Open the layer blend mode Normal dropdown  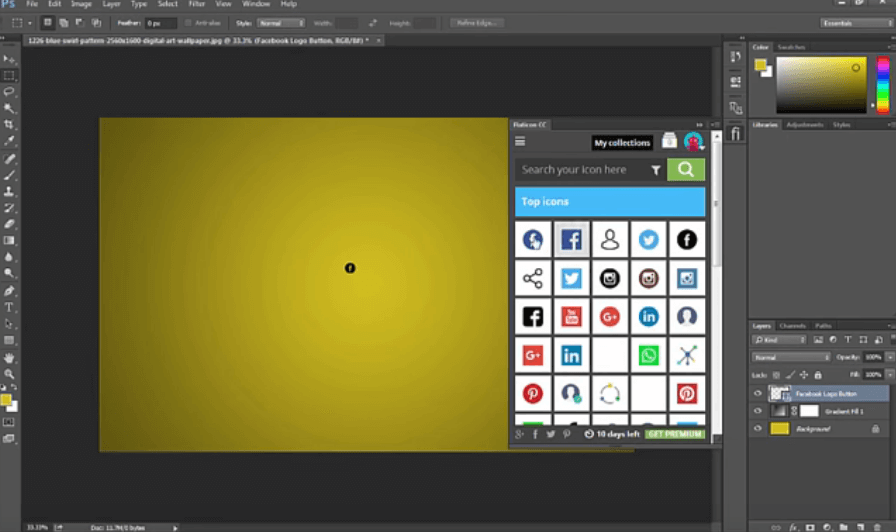(x=791, y=357)
